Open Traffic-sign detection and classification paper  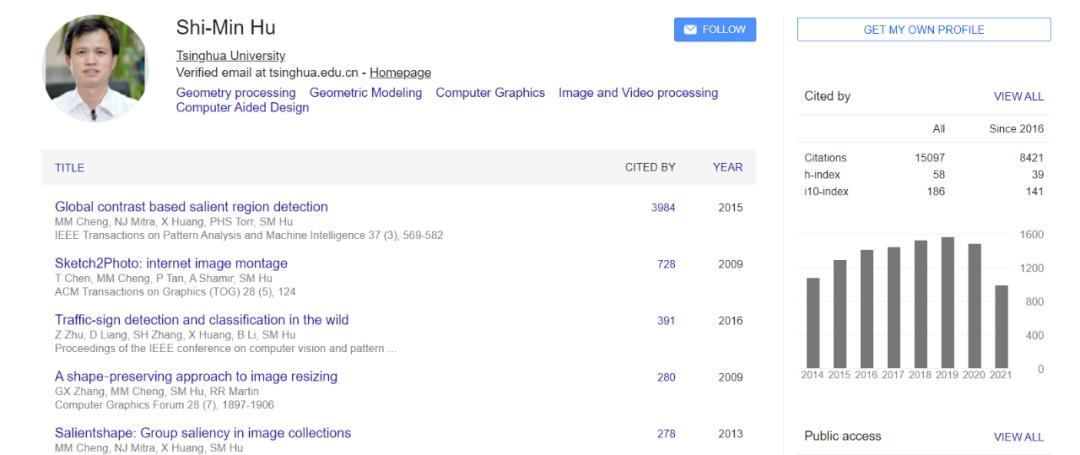201,320
